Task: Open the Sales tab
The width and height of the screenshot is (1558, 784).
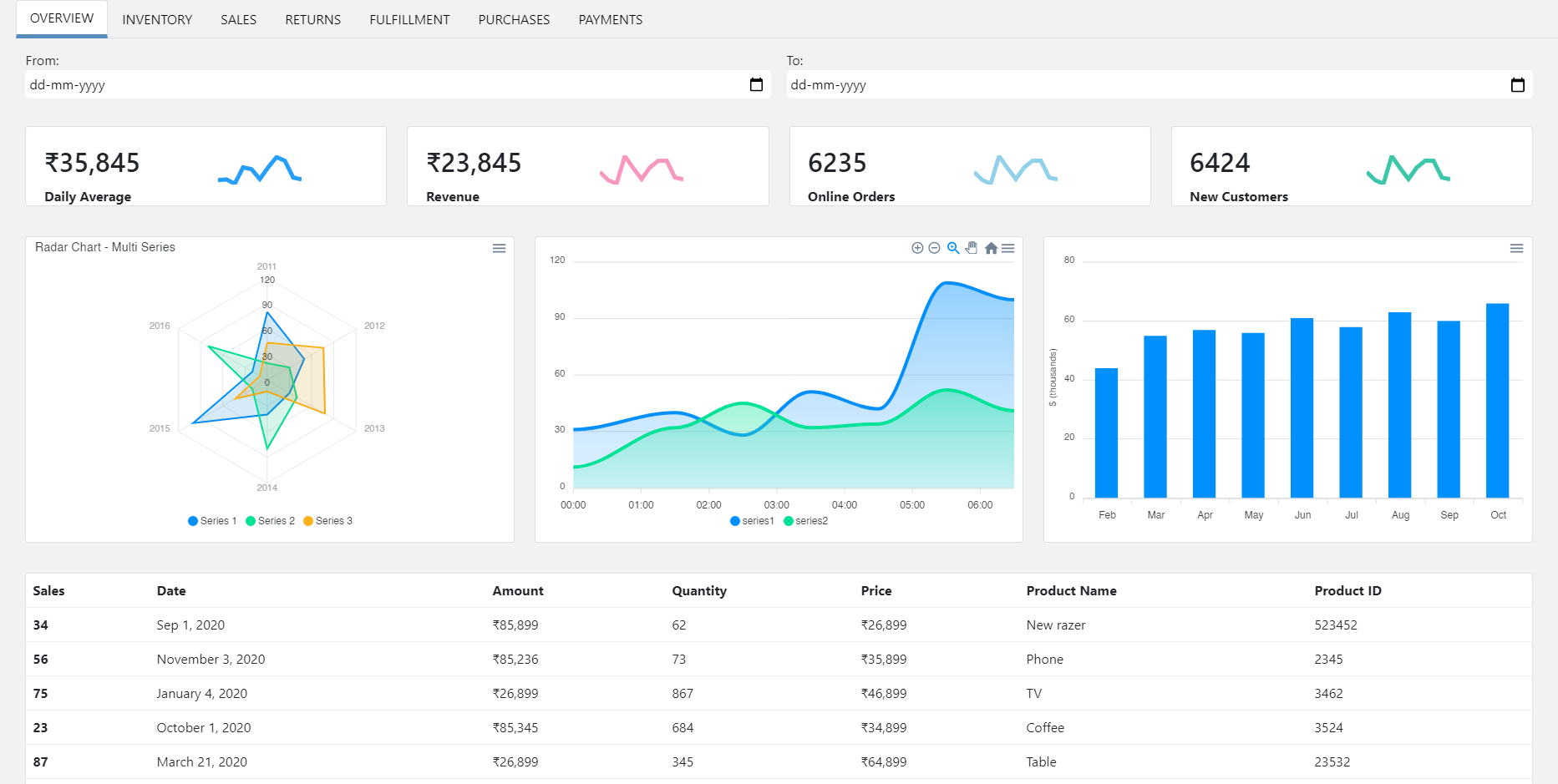Action: click(x=238, y=19)
